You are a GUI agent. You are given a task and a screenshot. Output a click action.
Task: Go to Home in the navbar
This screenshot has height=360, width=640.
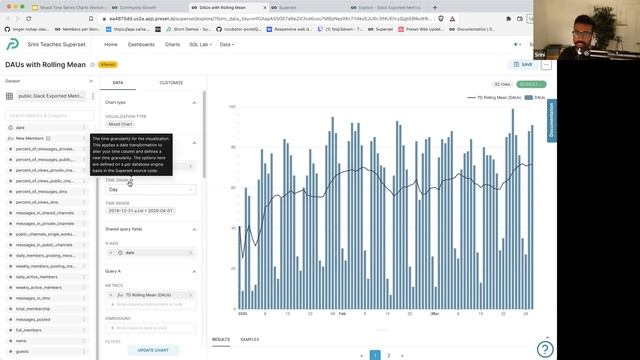coord(111,44)
